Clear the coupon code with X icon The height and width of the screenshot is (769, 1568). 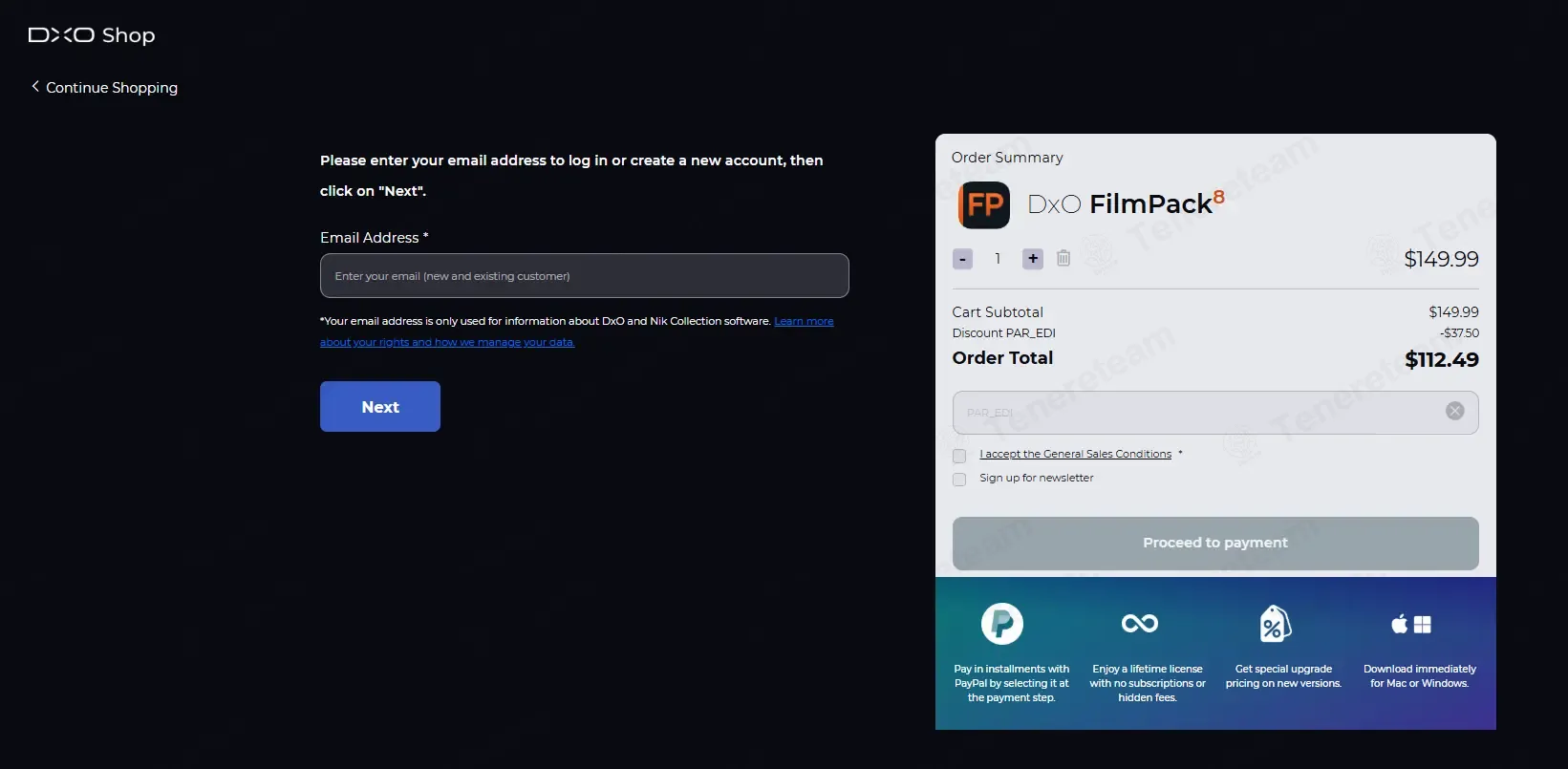[1455, 411]
